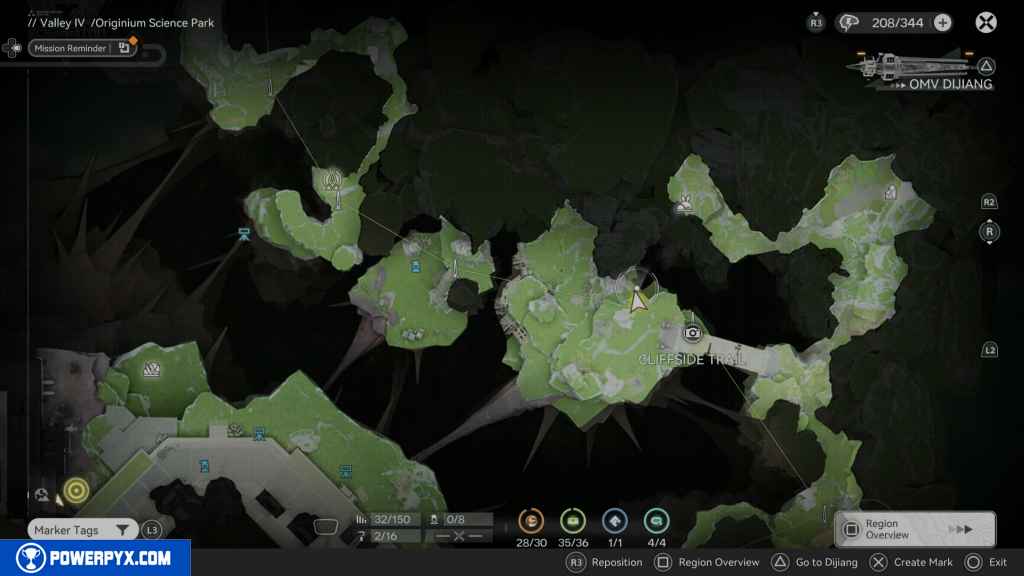Click the orange collectible counter icon showing 28/30

[x=531, y=520]
